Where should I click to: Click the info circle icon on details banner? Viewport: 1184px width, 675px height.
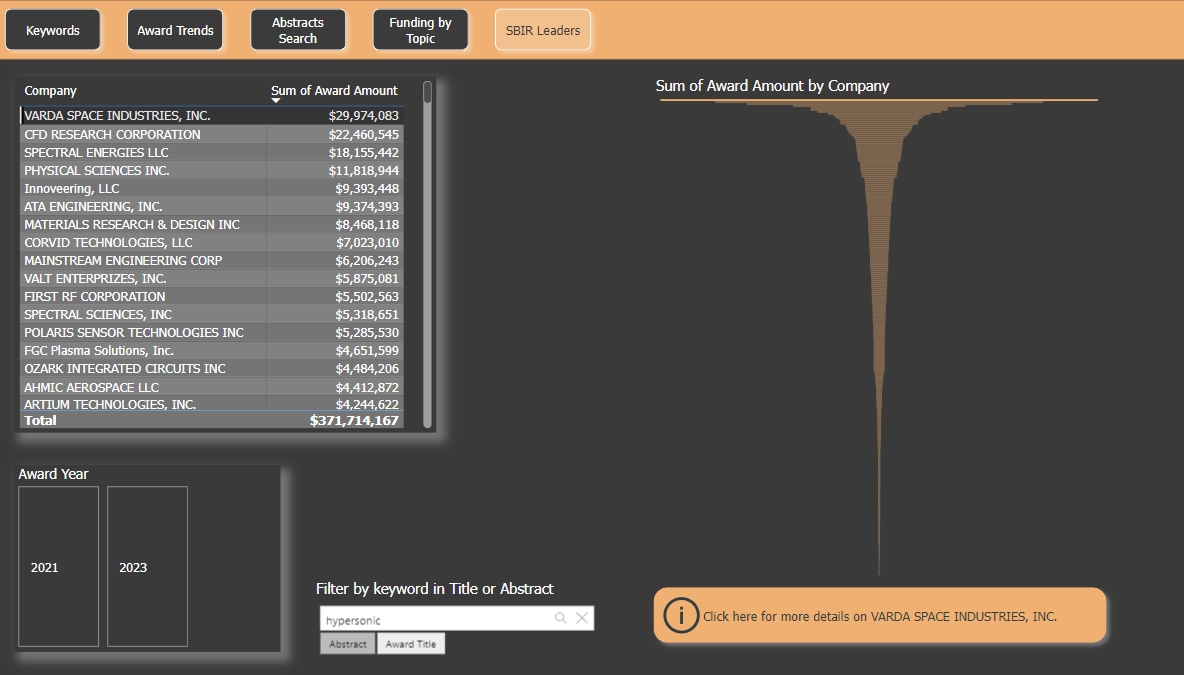(x=680, y=615)
